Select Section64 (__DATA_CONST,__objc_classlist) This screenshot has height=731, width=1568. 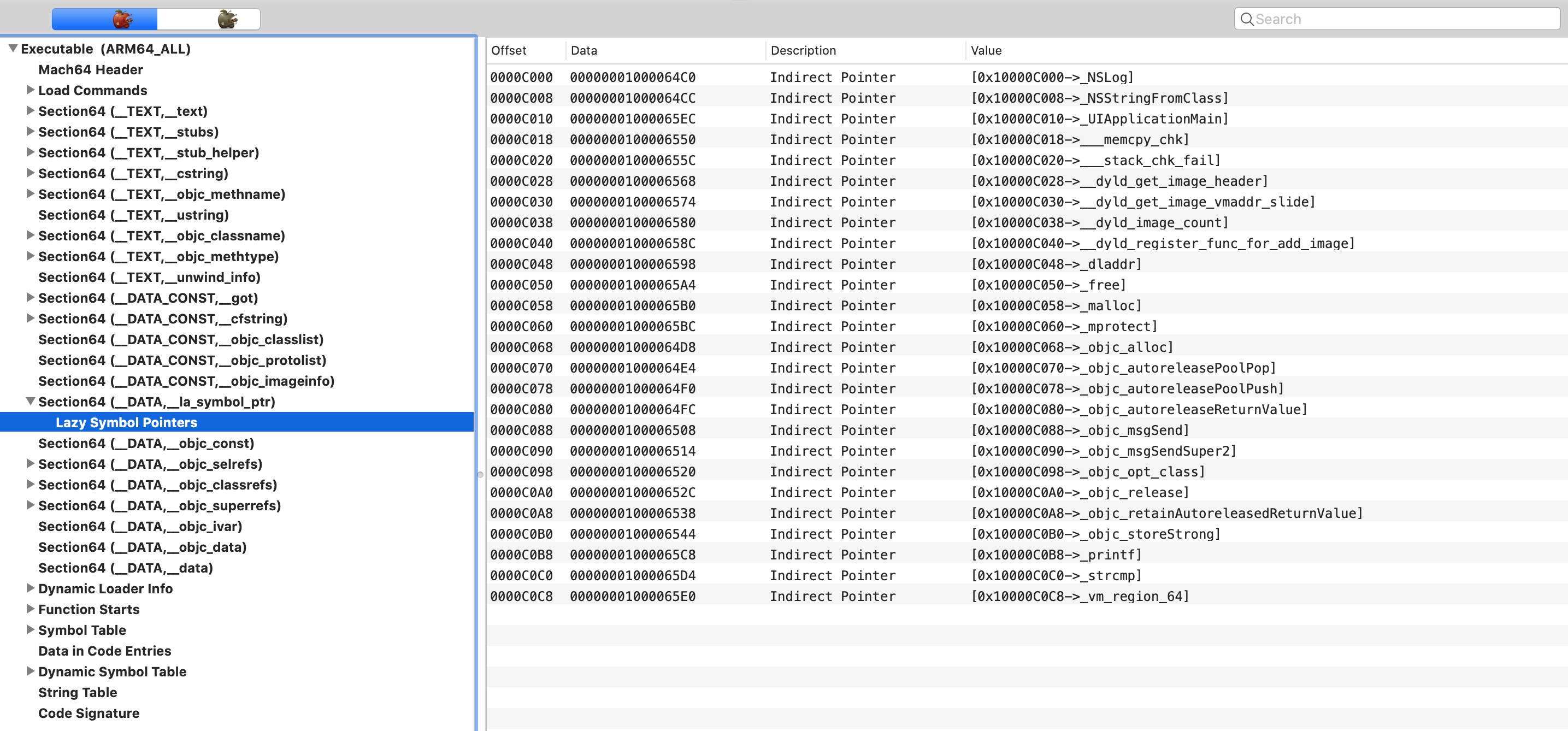(181, 339)
